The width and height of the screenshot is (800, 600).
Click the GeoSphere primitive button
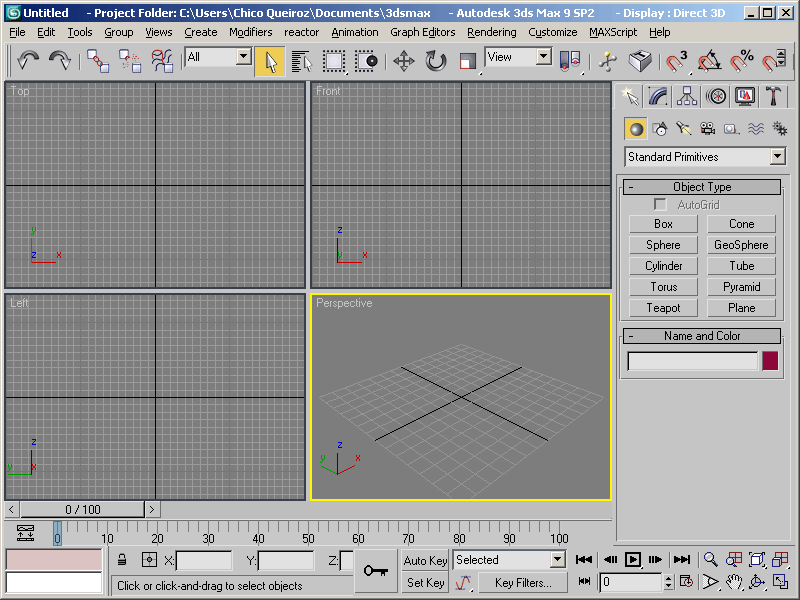pos(741,245)
